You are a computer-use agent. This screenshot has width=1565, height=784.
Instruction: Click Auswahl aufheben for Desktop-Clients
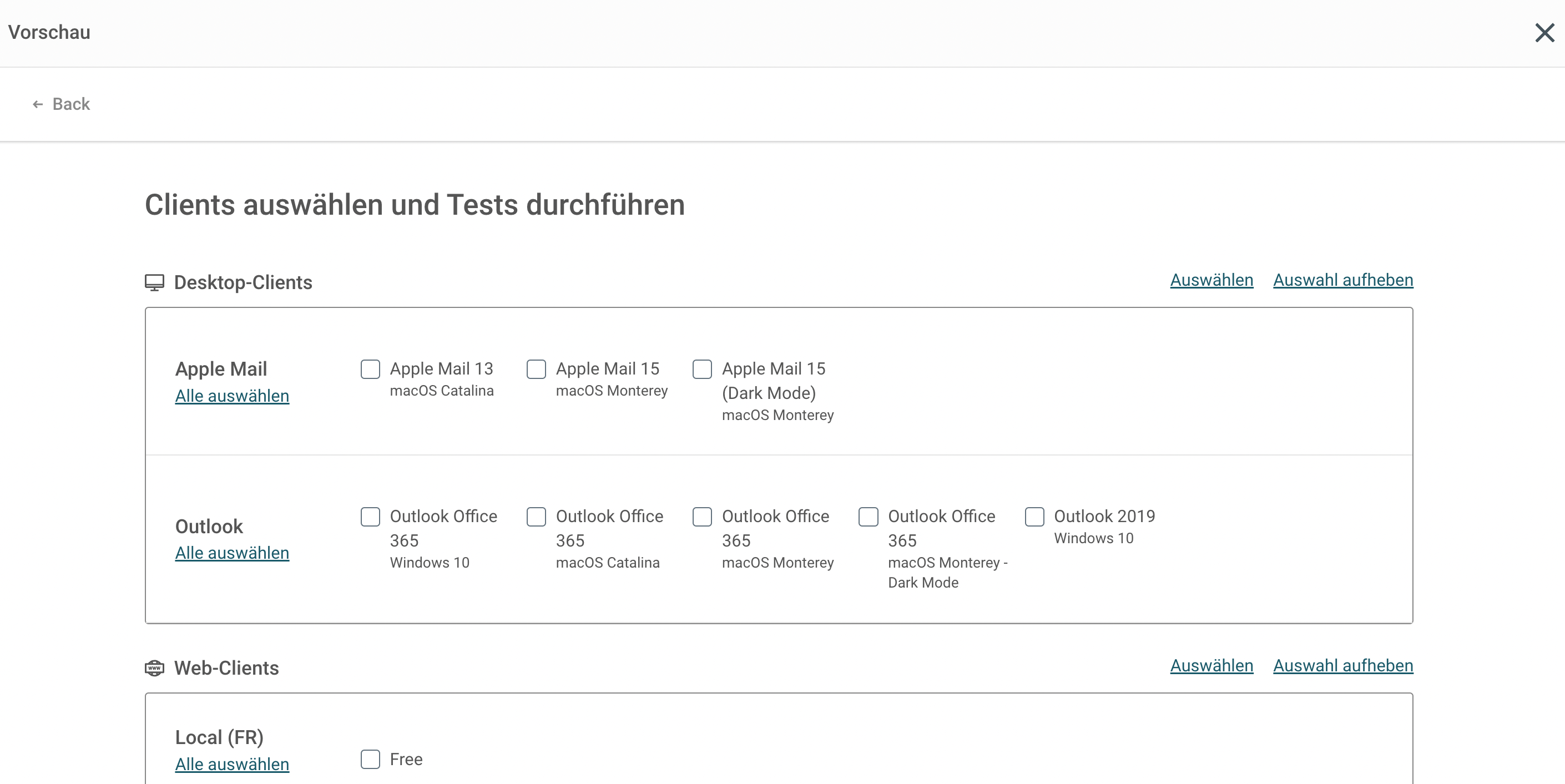click(1342, 280)
